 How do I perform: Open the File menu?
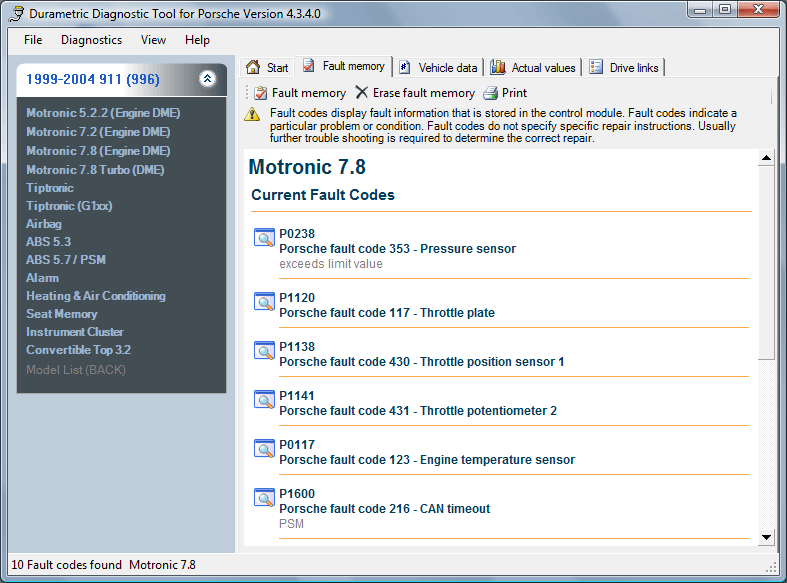[33, 40]
